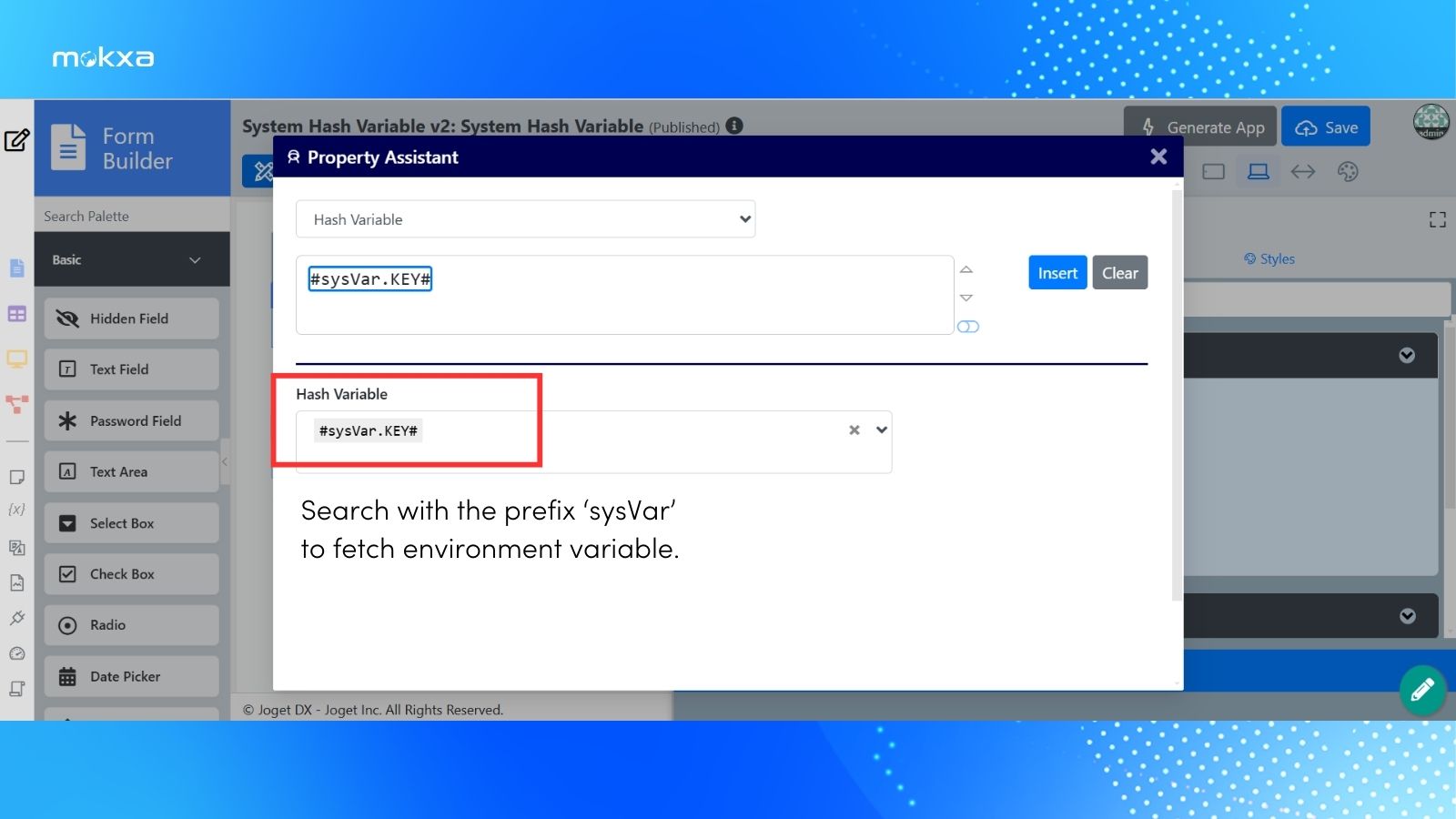1456x819 pixels.
Task: Click the floating green pencil button
Action: 1422,690
